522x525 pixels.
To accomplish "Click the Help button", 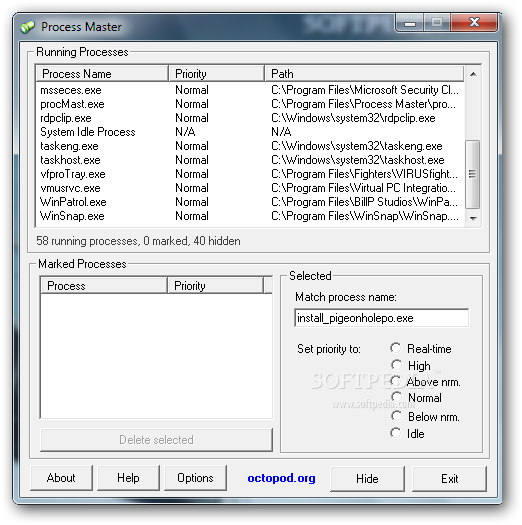I will 128,478.
